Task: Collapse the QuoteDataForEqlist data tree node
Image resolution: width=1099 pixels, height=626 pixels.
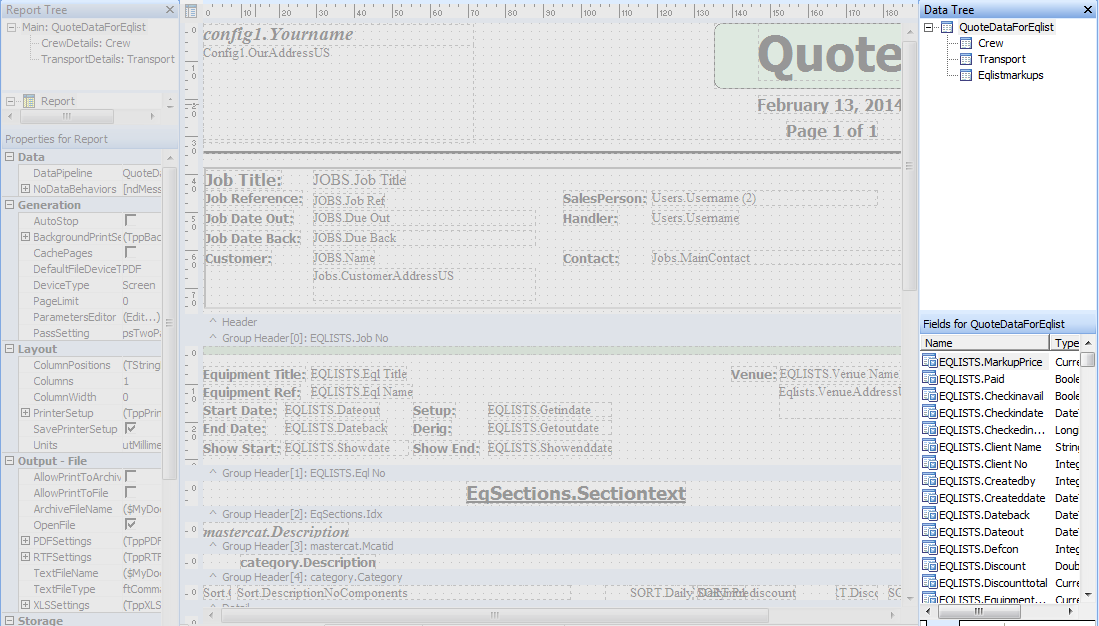Action: (931, 27)
